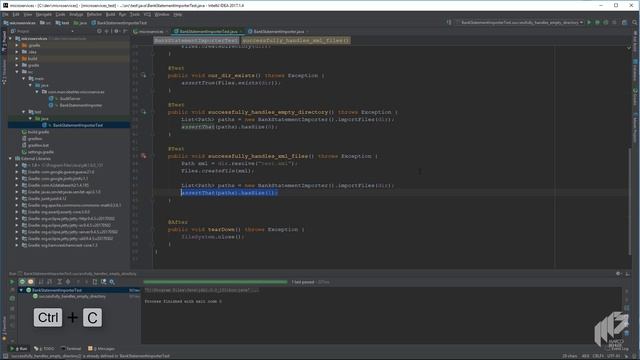Run the selected test configuration
Screen dimensions: 640x360
coord(589,22)
